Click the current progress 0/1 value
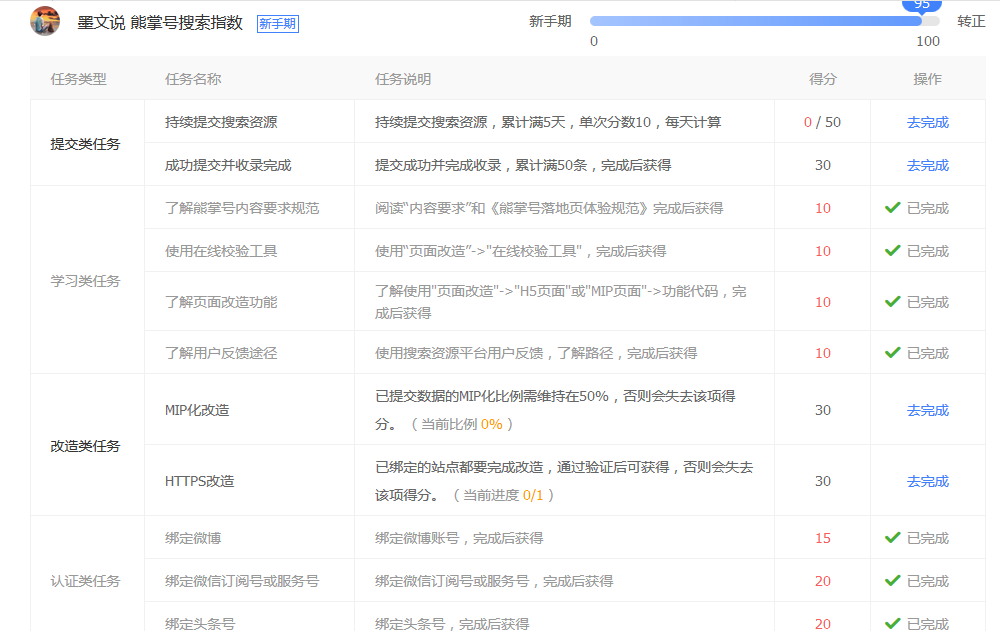Viewport: 1000px width, 631px height. 533,495
